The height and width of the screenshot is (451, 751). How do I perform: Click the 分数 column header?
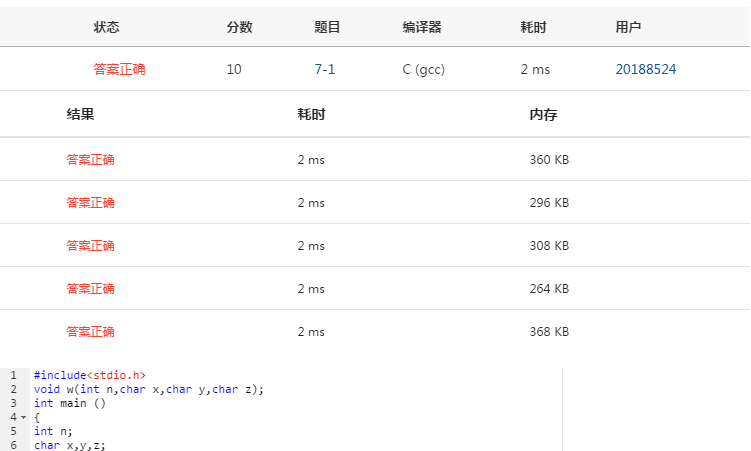click(240, 27)
